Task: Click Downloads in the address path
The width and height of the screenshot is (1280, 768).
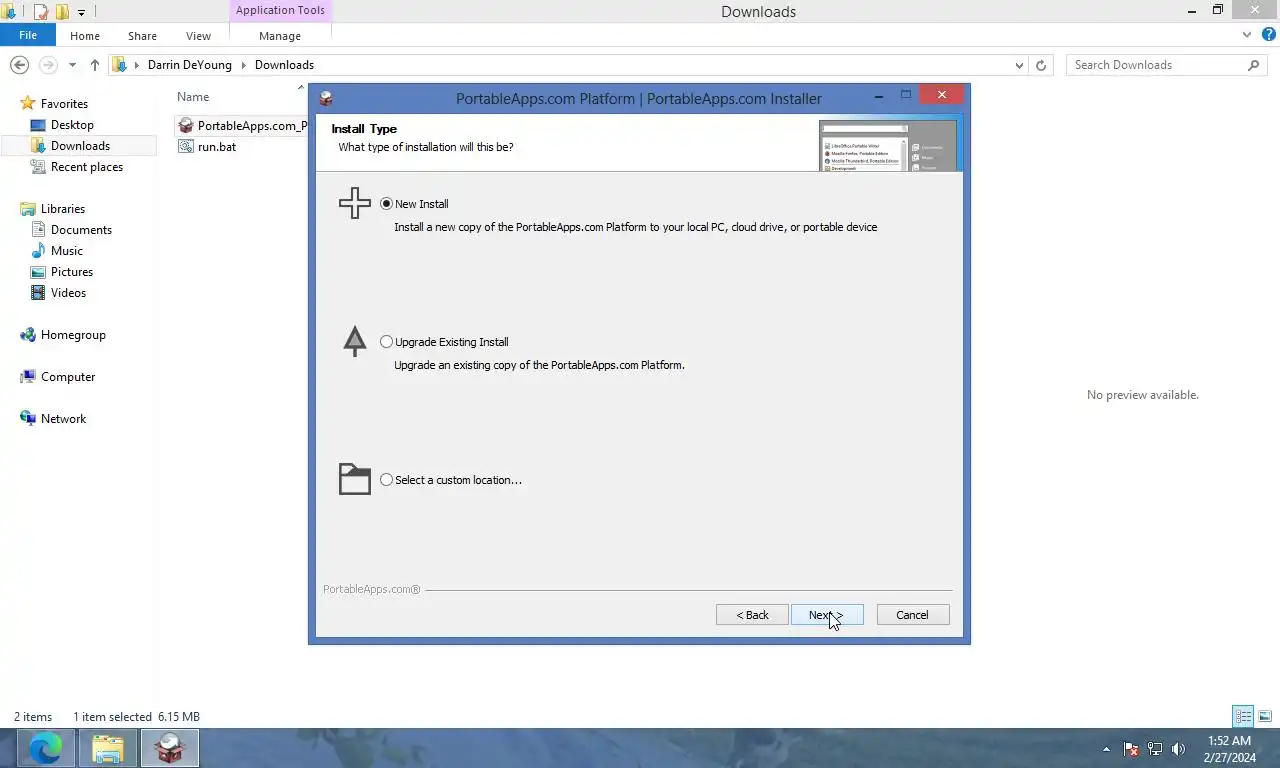Action: [284, 65]
